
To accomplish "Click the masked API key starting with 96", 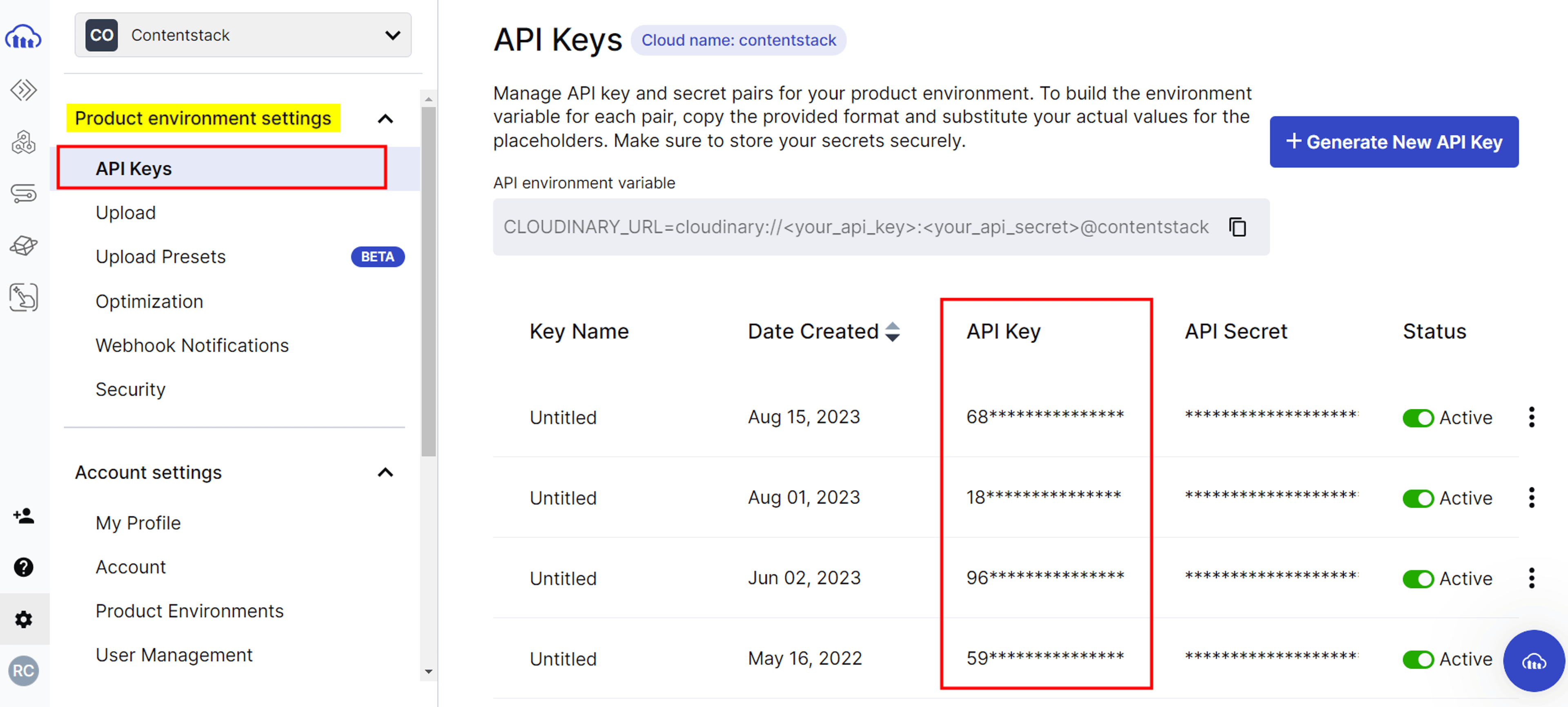I will tap(1045, 577).
